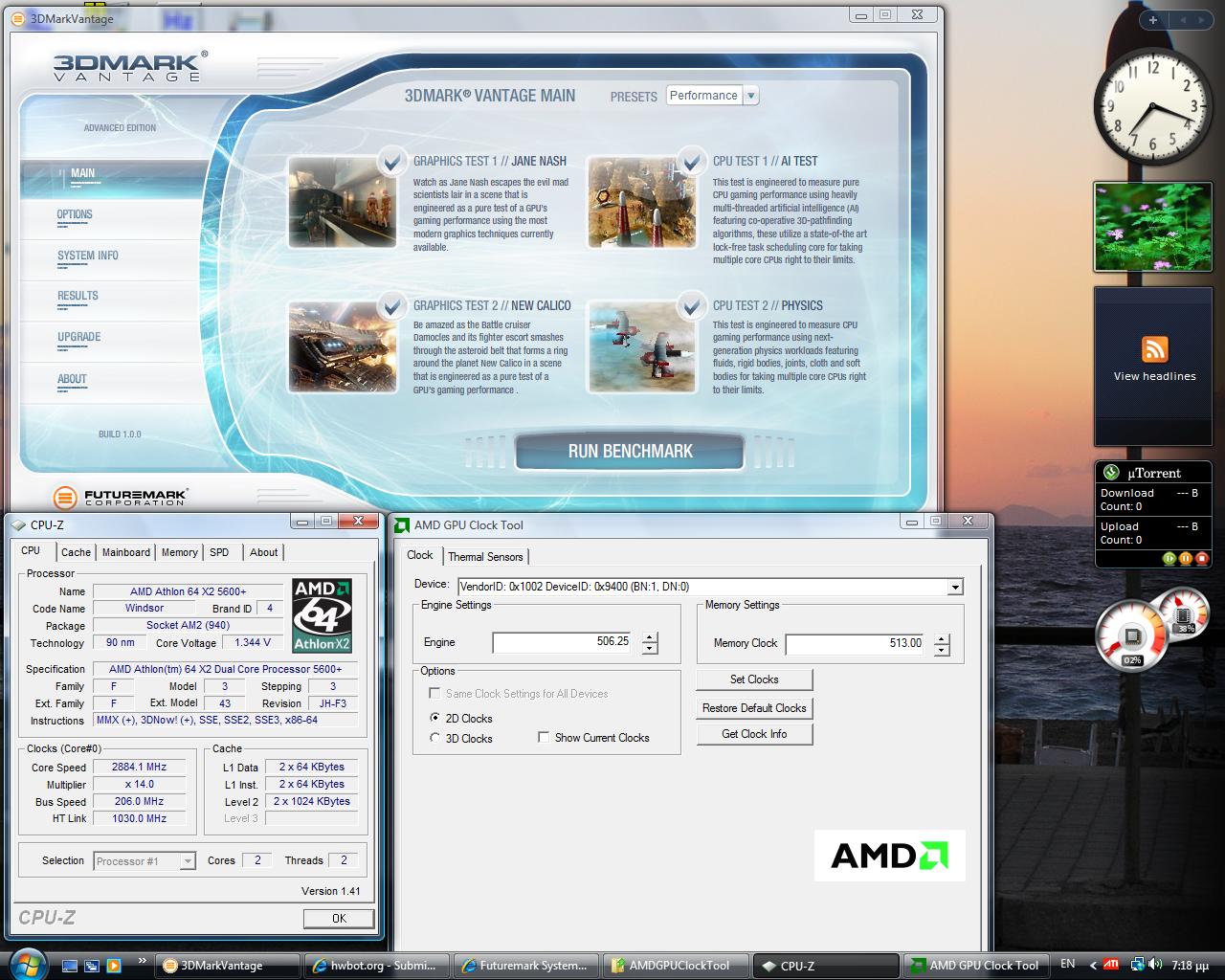Open SYSTEM INFO in 3DMark sidebar
The height and width of the screenshot is (980, 1225).
pos(88,256)
